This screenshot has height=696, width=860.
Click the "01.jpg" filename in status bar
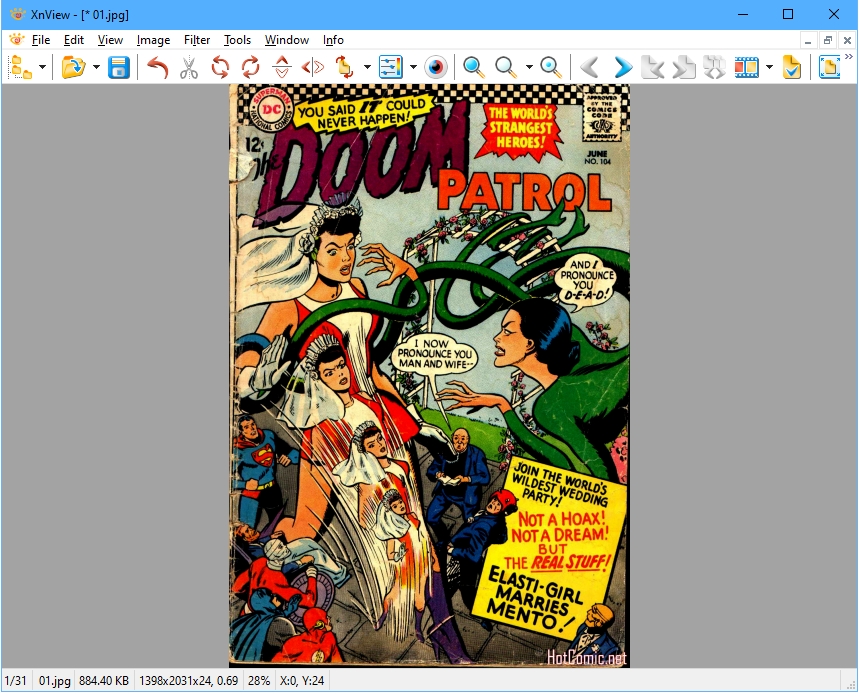click(x=54, y=681)
